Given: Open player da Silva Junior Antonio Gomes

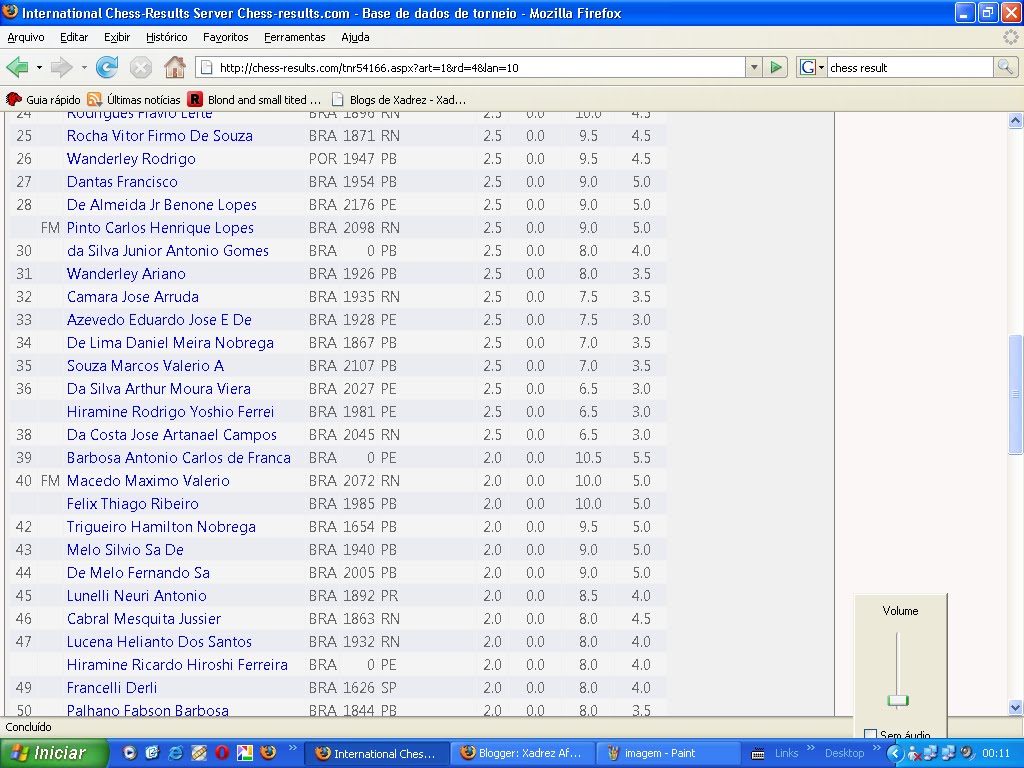Looking at the screenshot, I should point(168,251).
